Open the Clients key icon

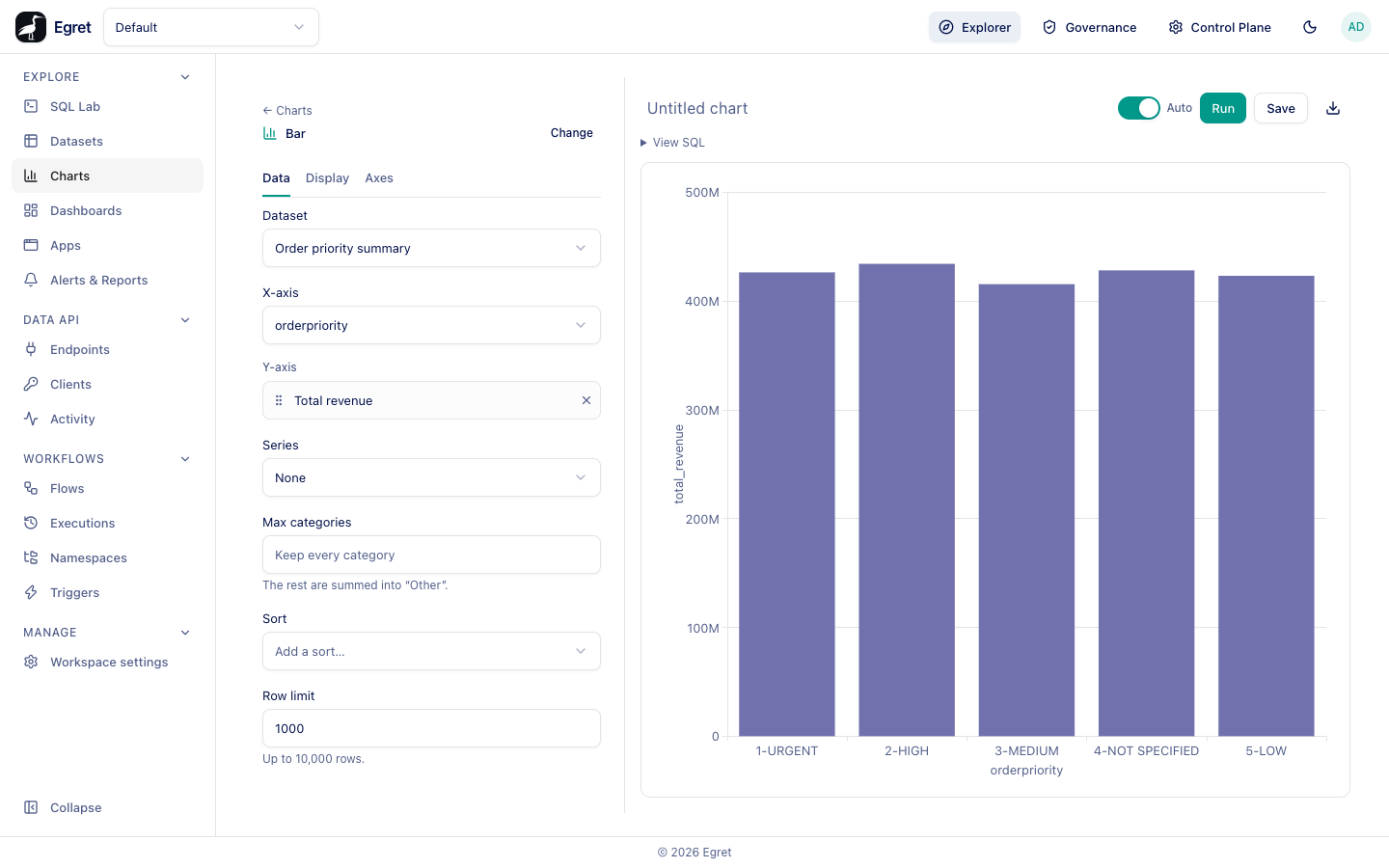pos(31,384)
